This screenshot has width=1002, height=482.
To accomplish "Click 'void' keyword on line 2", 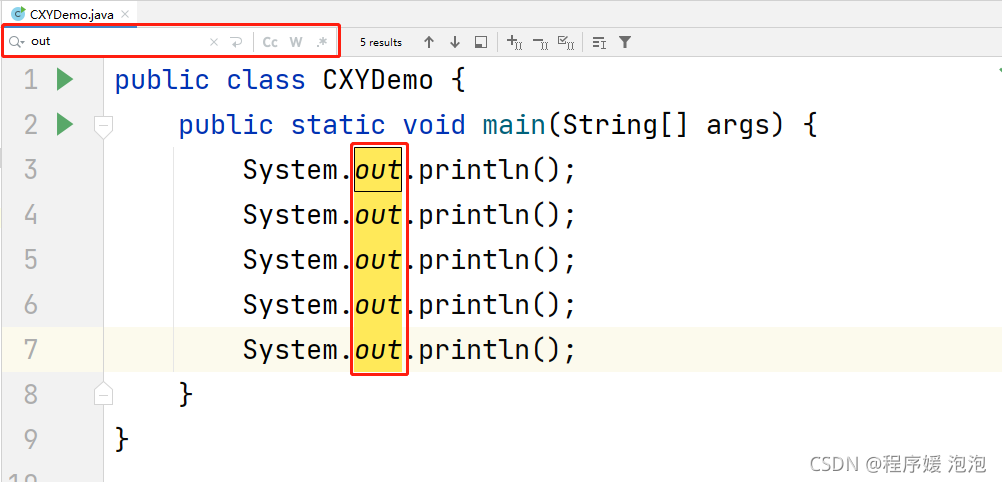I will click(x=434, y=125).
